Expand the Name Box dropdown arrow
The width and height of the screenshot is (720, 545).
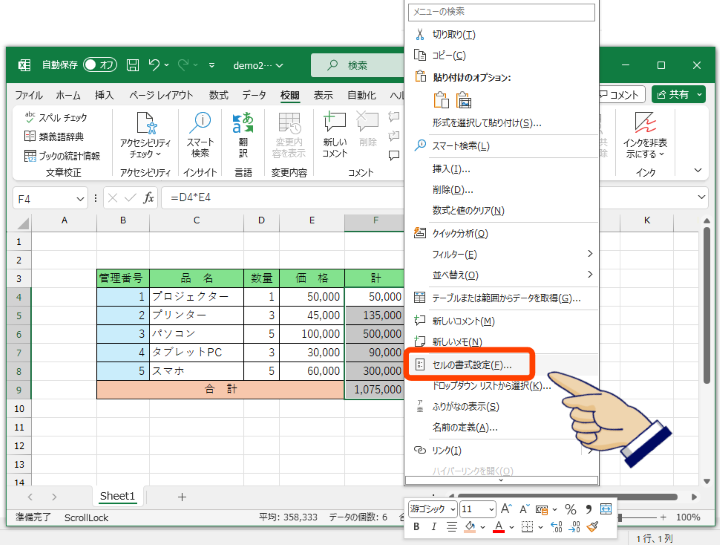pos(87,198)
